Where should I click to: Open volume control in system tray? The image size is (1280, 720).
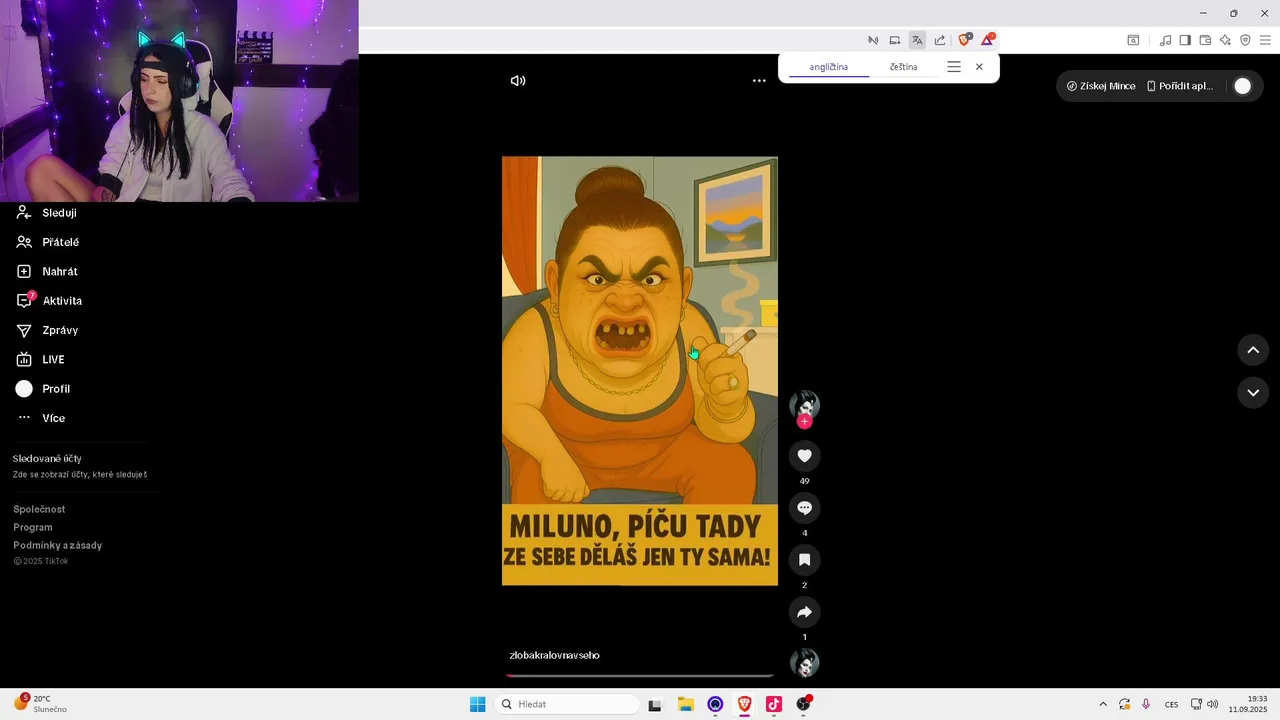coord(1212,704)
